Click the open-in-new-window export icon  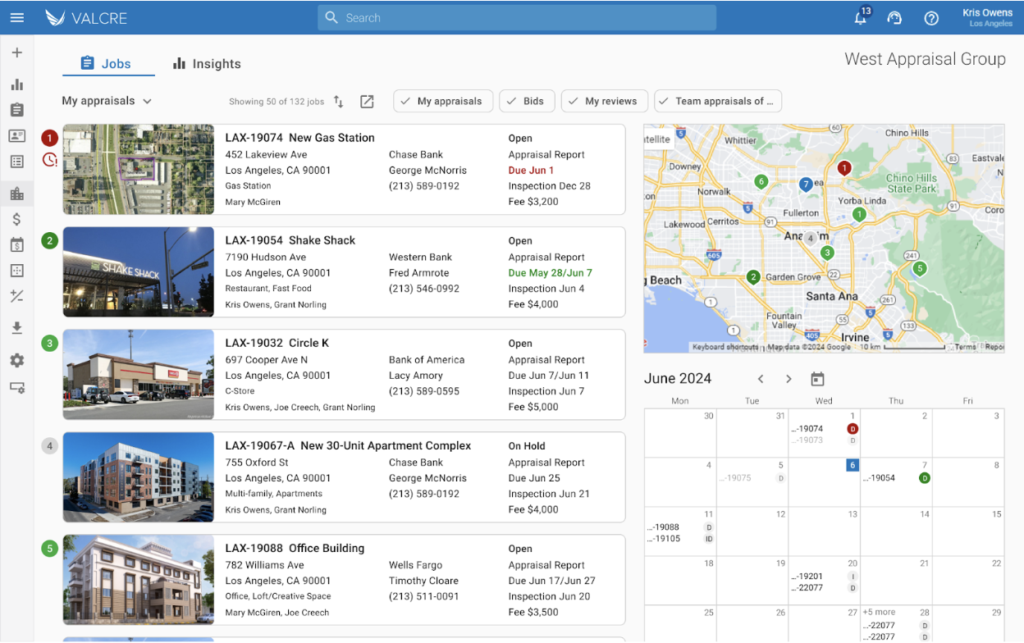coord(367,101)
